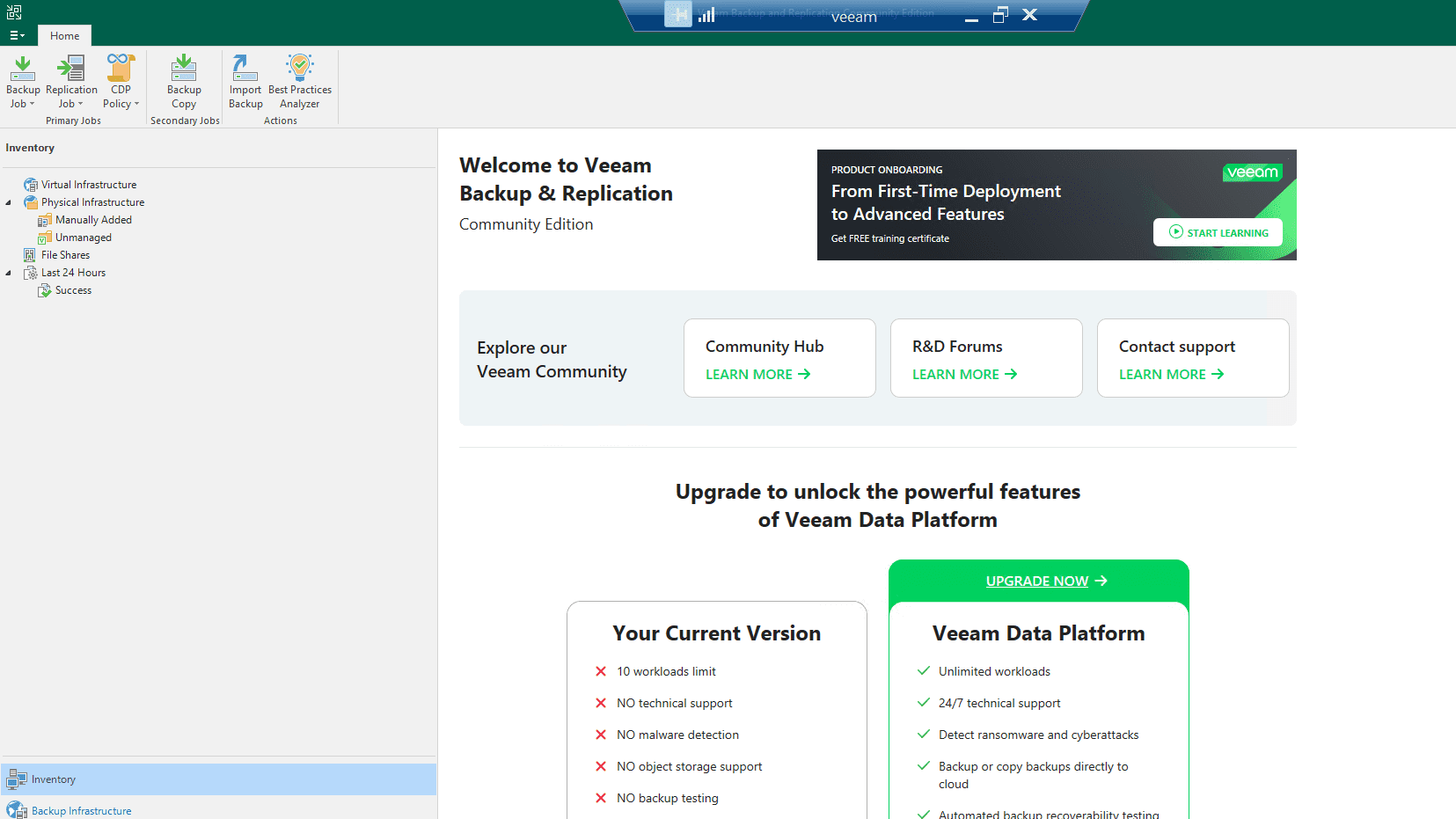Image resolution: width=1456 pixels, height=819 pixels.
Task: Click the Replication Job ribbon icon
Action: pos(71,69)
